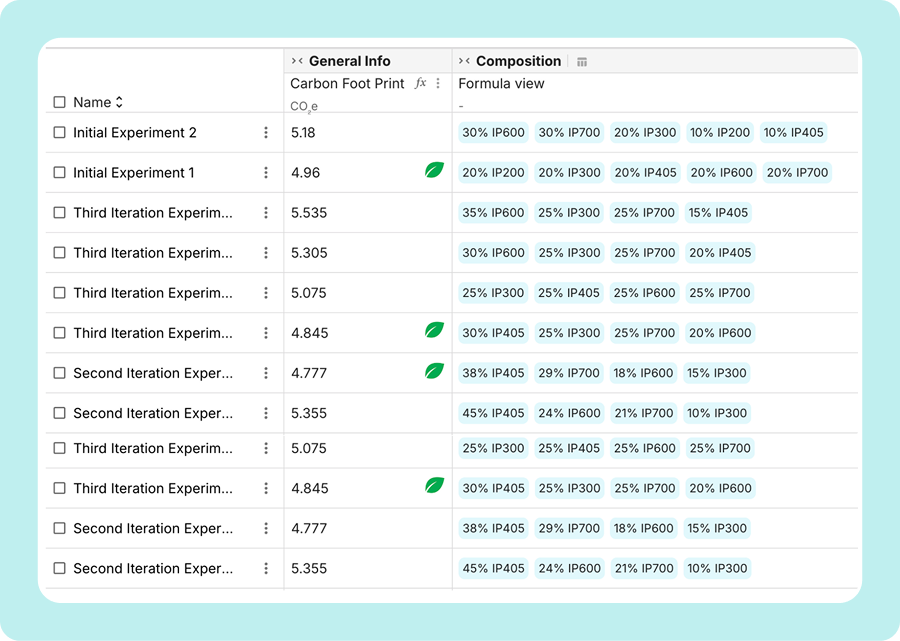Collapse the General Info column group
Image resolution: width=900 pixels, height=641 pixels.
297,61
